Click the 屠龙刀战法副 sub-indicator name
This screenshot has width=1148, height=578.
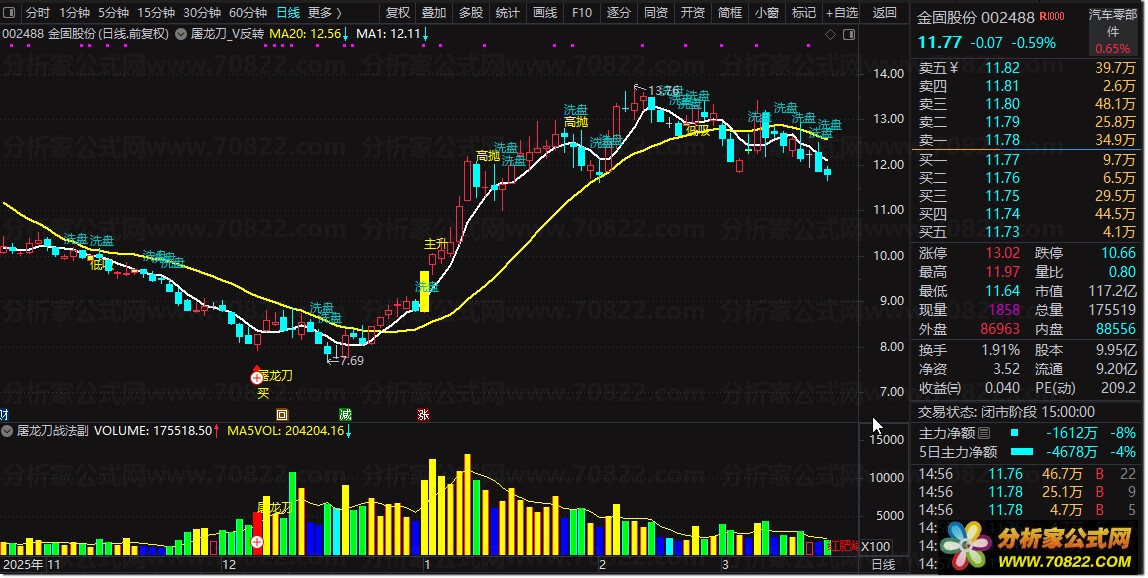[x=53, y=431]
